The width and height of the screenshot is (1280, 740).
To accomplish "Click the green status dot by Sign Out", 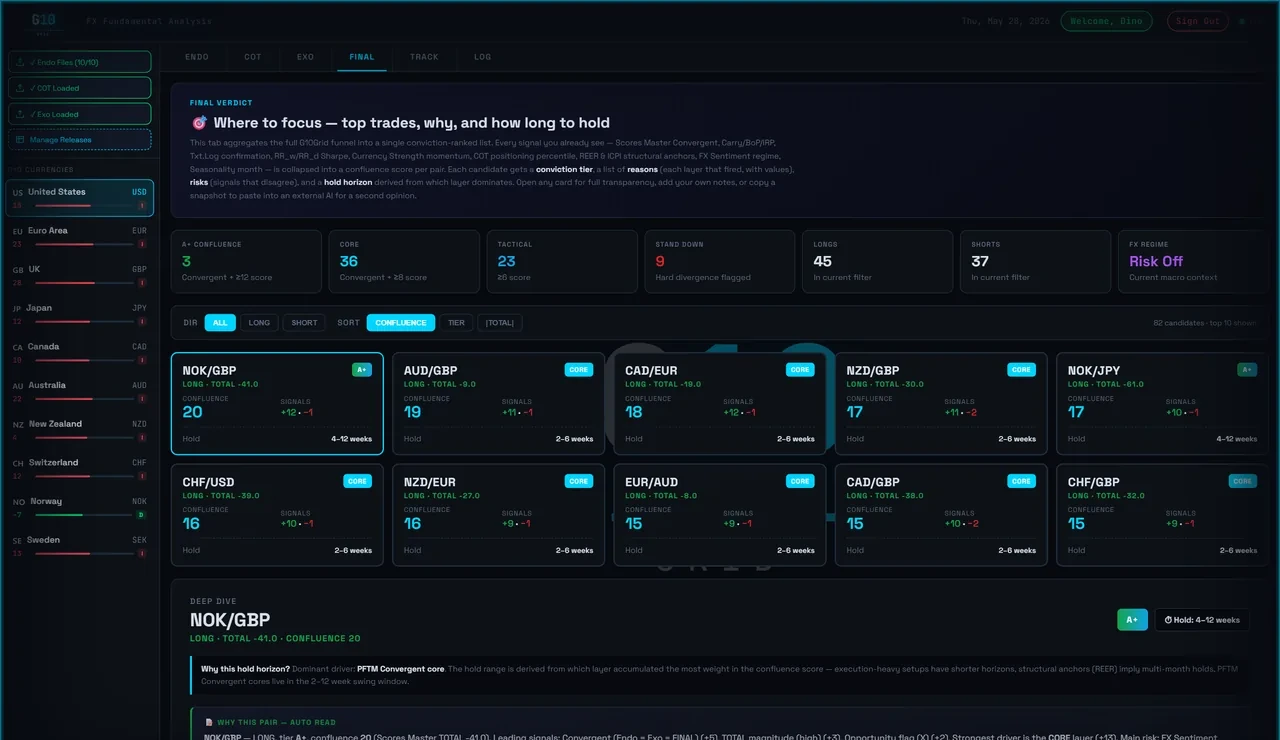I will (x=1242, y=21).
